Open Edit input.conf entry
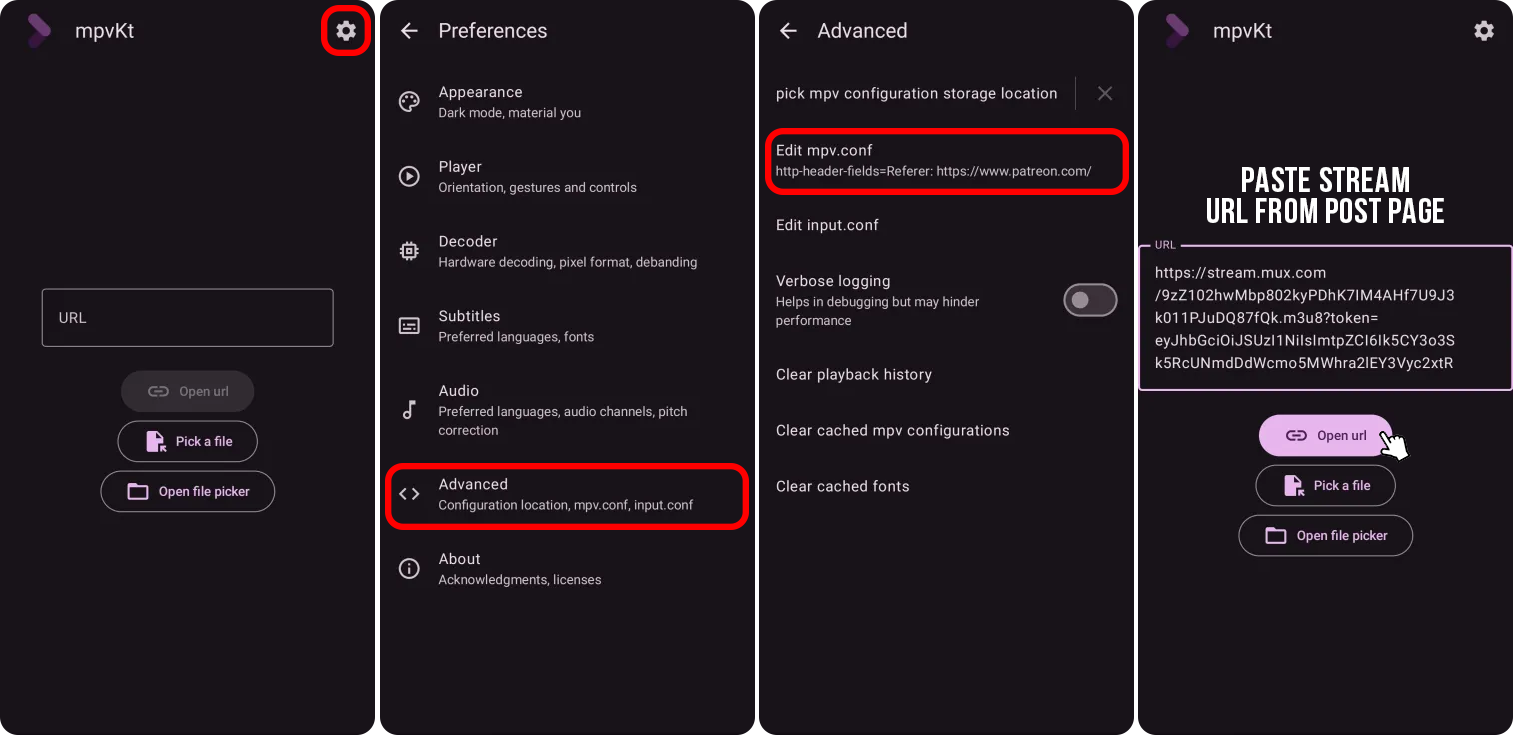This screenshot has width=1513, height=735. [x=827, y=225]
